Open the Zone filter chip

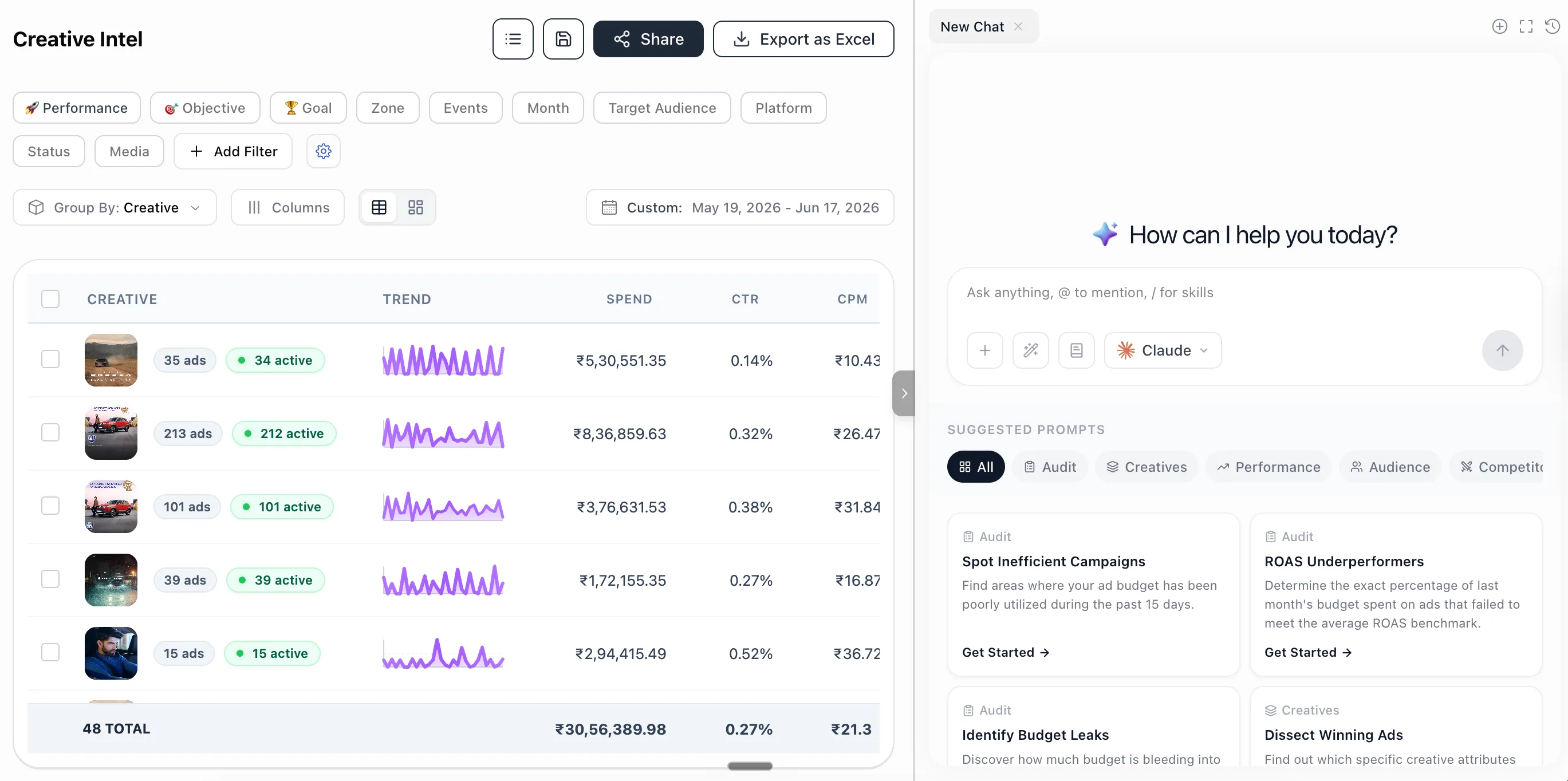(x=388, y=108)
